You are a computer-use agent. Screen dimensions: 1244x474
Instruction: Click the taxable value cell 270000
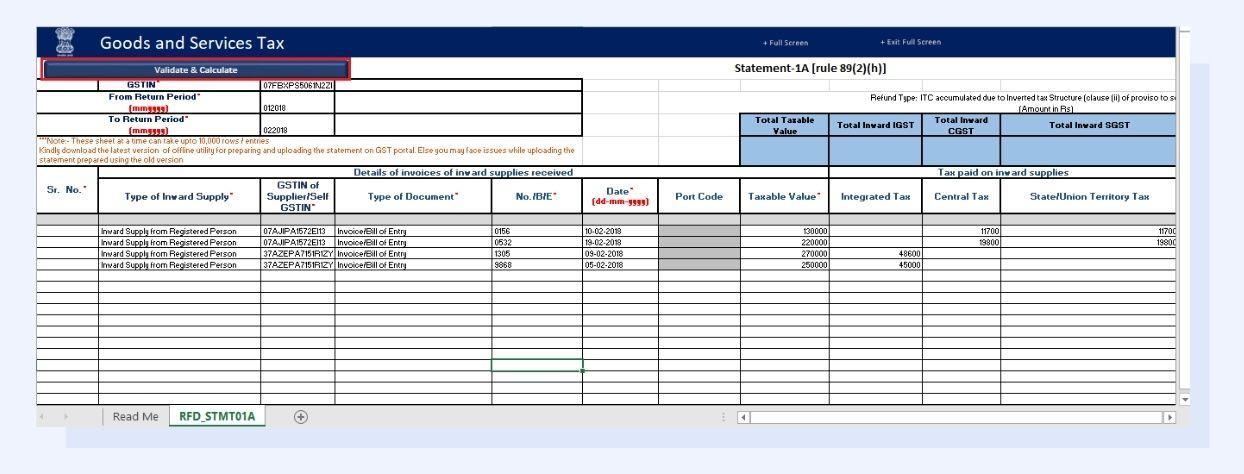[783, 254]
